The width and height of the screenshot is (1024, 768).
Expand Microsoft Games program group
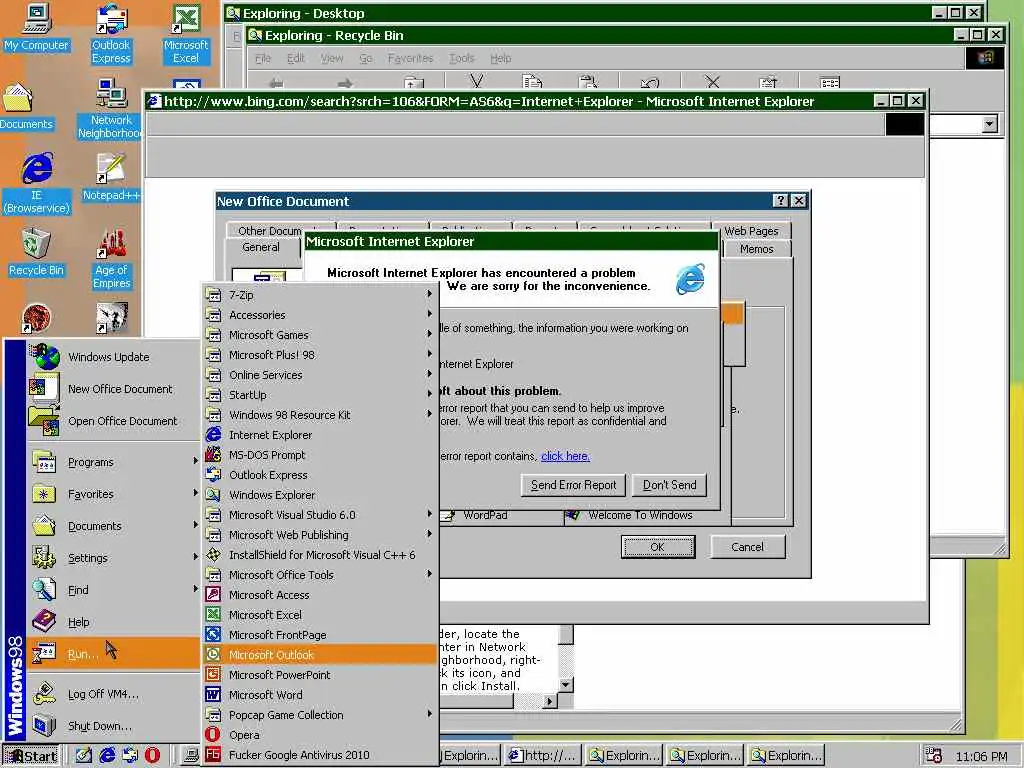coord(319,335)
